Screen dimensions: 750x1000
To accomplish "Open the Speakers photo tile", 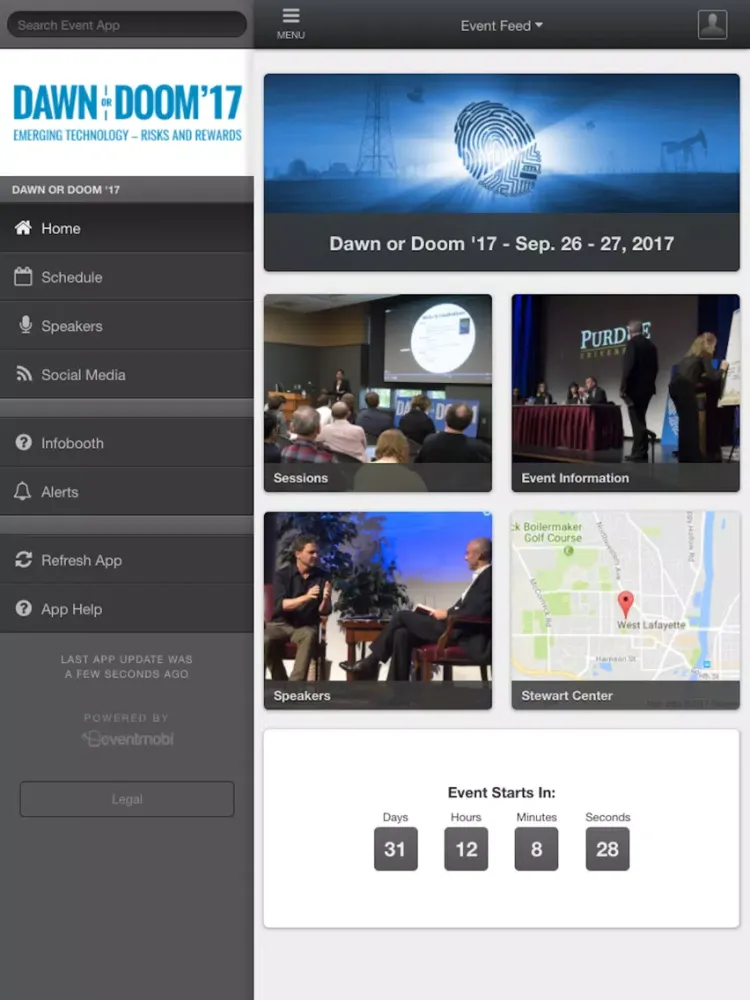I will point(378,610).
